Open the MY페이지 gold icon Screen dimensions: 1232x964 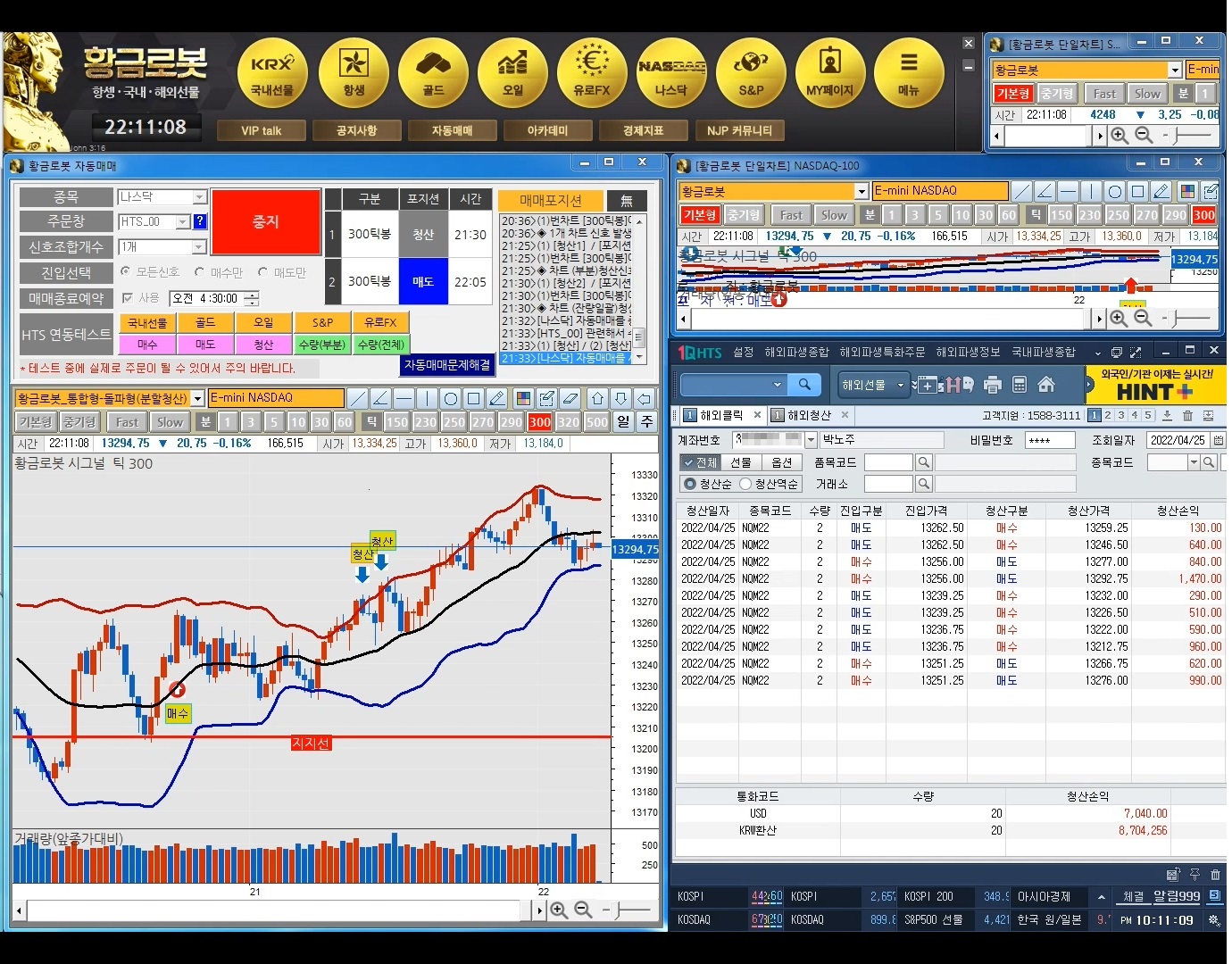click(x=830, y=72)
